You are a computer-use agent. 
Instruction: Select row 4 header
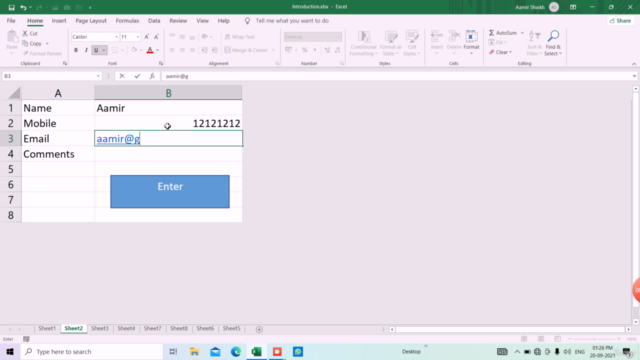tap(11, 154)
